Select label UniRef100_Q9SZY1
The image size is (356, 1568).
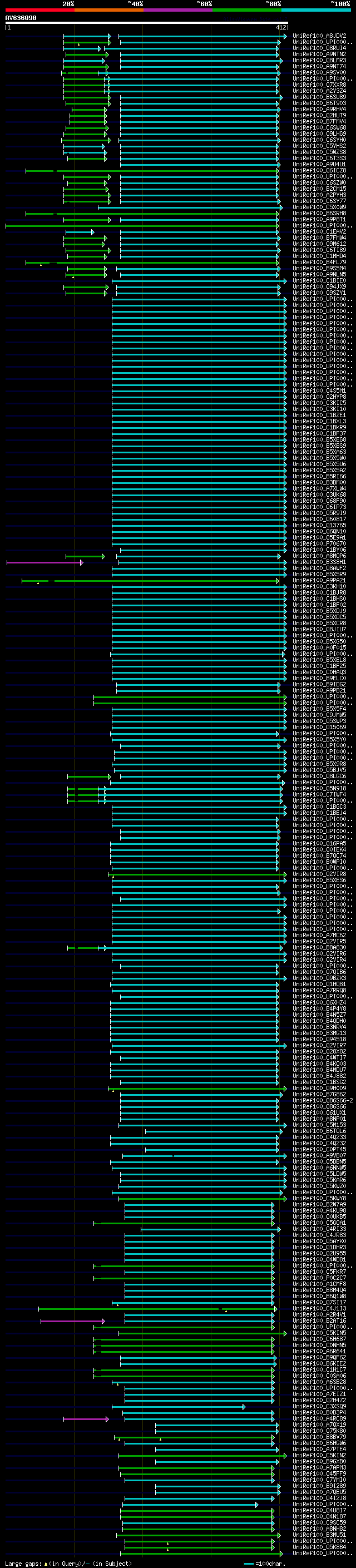point(319,293)
